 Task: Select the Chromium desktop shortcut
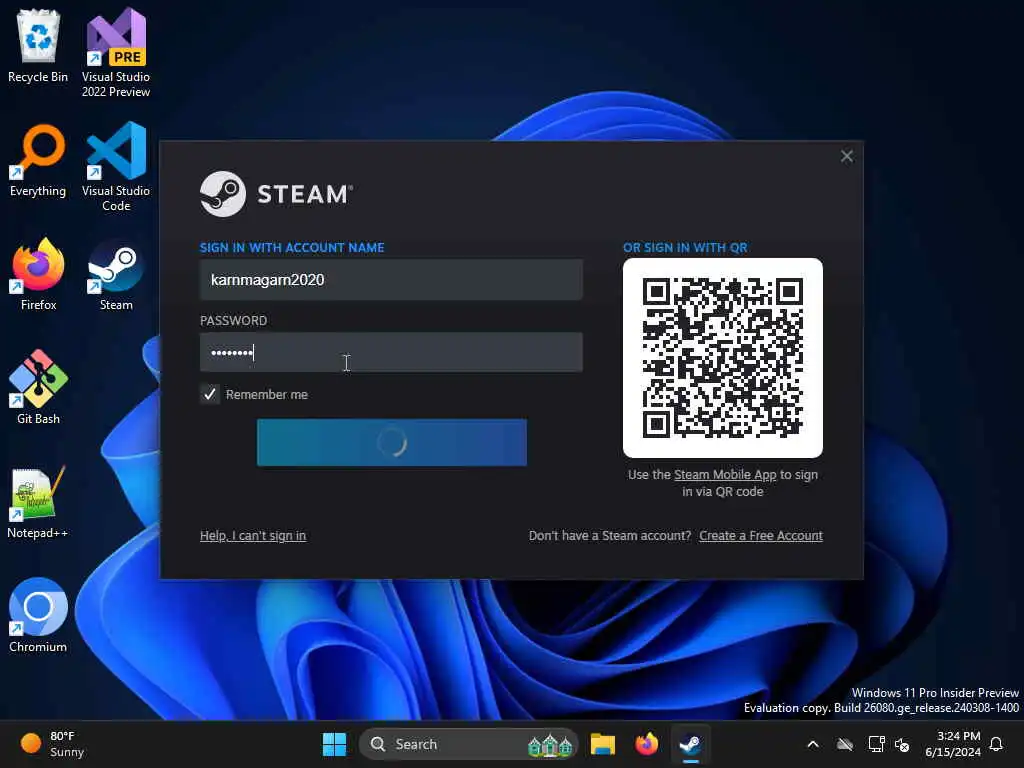tap(38, 615)
